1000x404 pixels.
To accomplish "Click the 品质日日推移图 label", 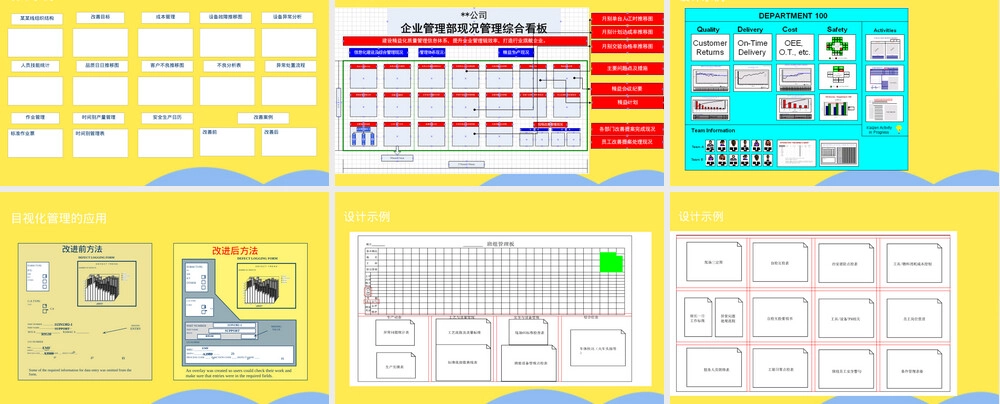I will pos(102,66).
